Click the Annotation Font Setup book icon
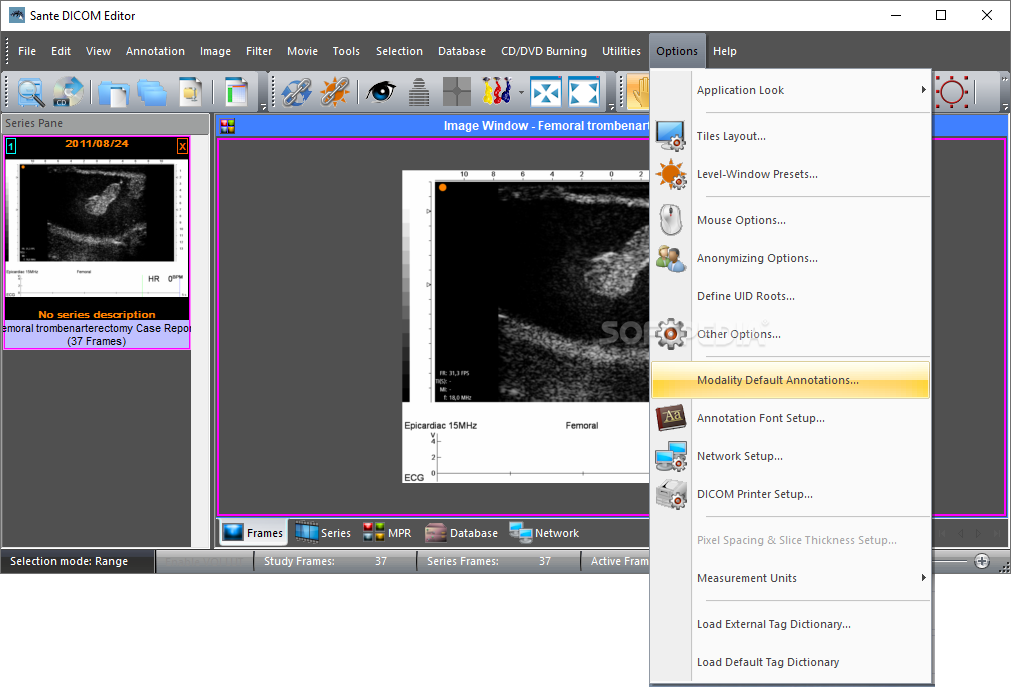Screen dimensions: 1011x687 [x=671, y=418]
